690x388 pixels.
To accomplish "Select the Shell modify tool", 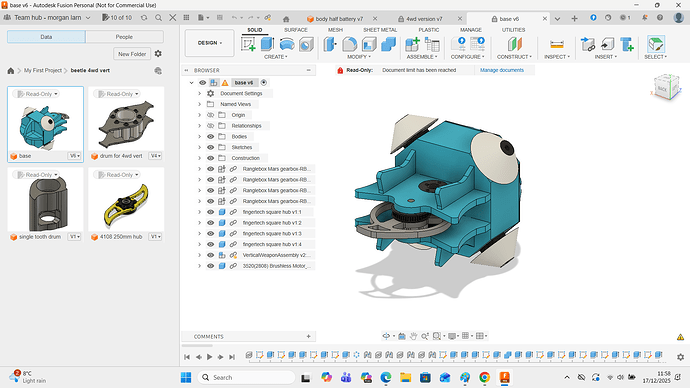I will pos(369,44).
